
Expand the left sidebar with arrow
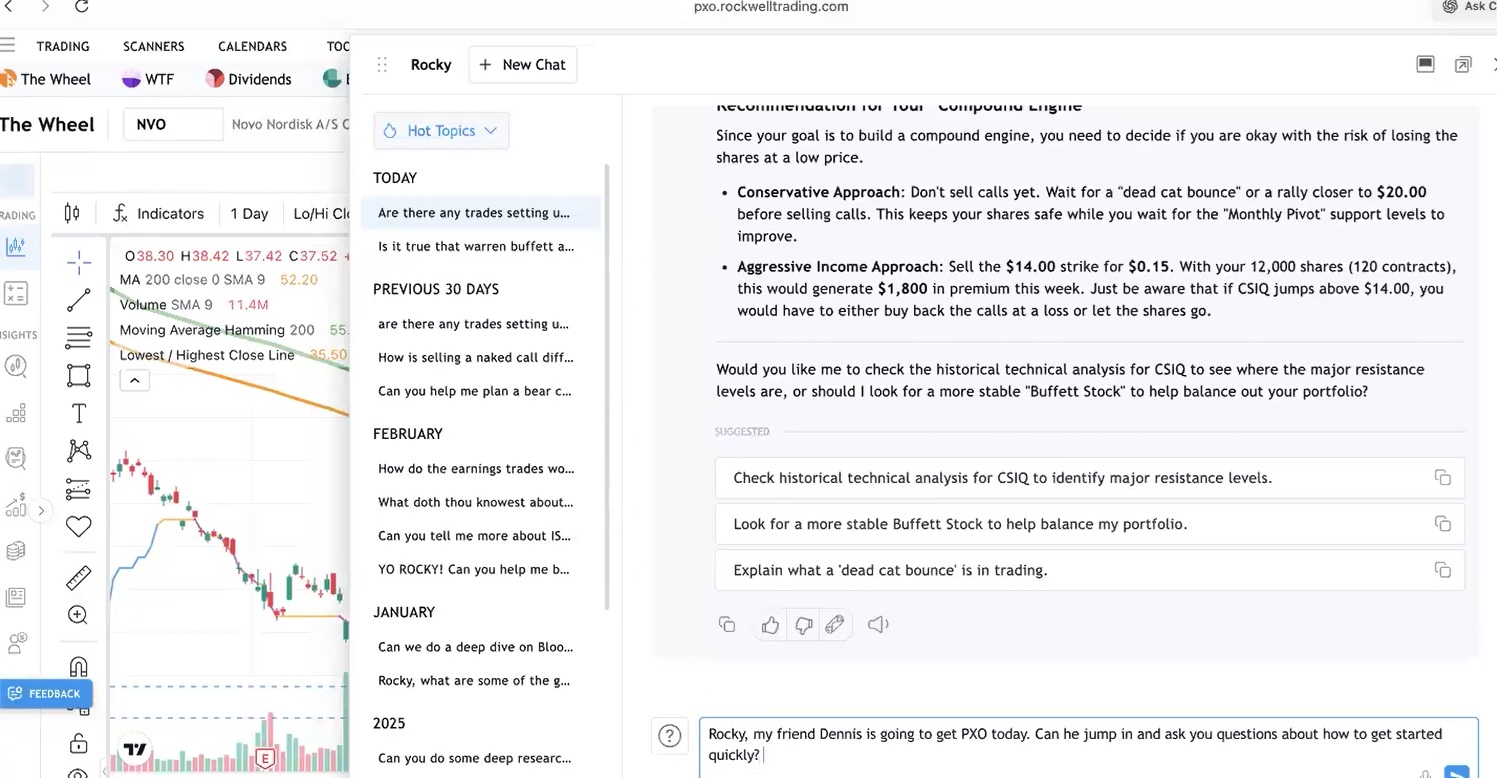point(41,511)
